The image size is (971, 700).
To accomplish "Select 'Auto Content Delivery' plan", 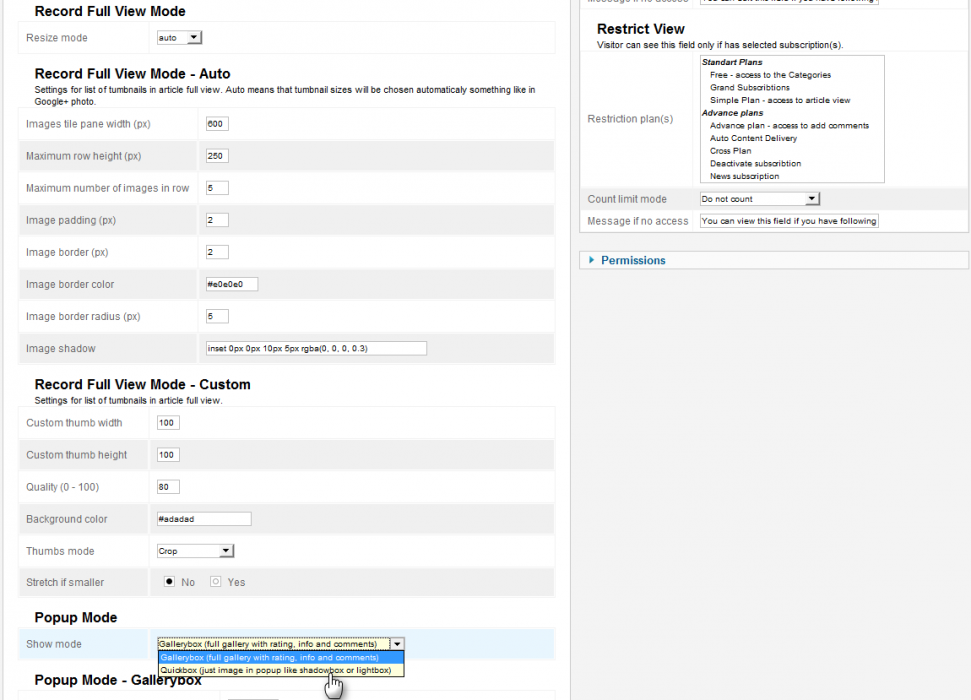I will pos(753,138).
